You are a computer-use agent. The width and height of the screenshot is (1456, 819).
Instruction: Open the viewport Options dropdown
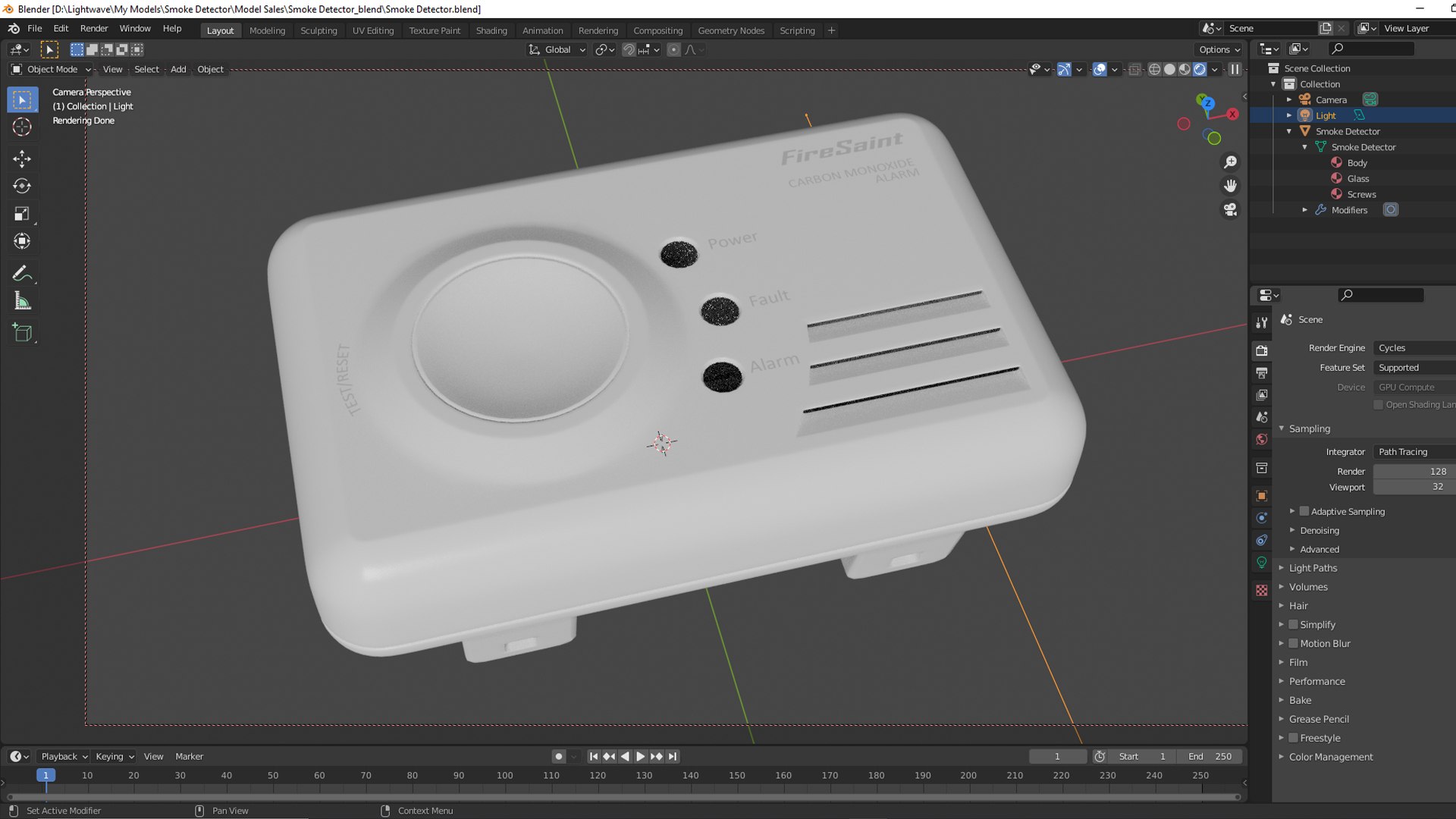click(x=1219, y=49)
